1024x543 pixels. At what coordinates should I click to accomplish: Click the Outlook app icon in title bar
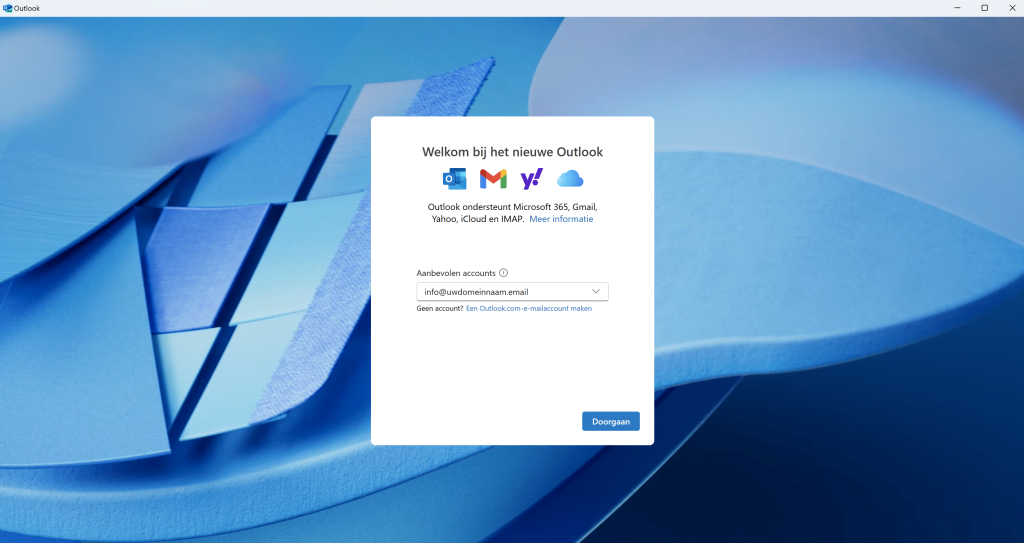click(x=8, y=8)
